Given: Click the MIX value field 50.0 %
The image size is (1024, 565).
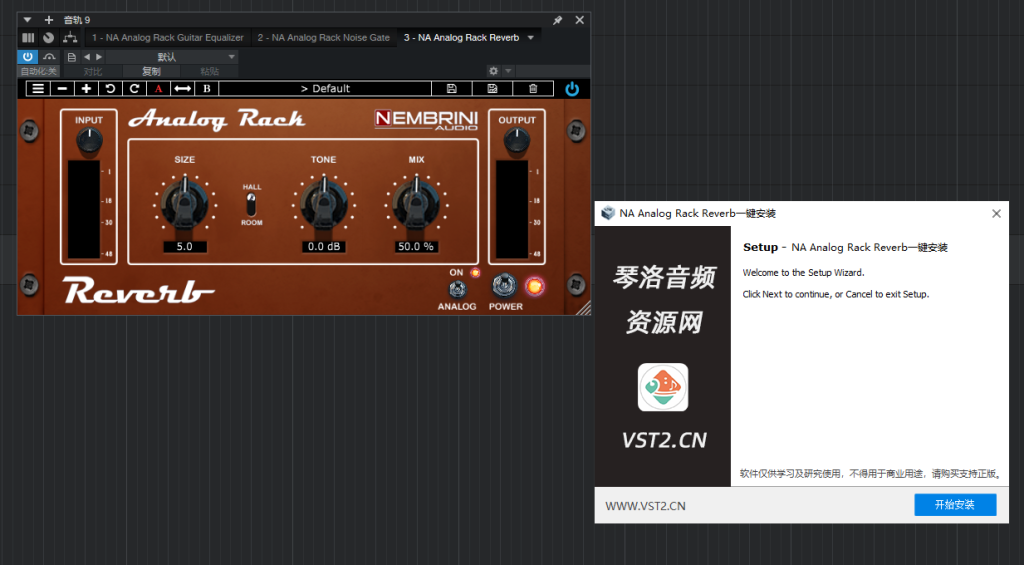Looking at the screenshot, I should click(x=416, y=247).
